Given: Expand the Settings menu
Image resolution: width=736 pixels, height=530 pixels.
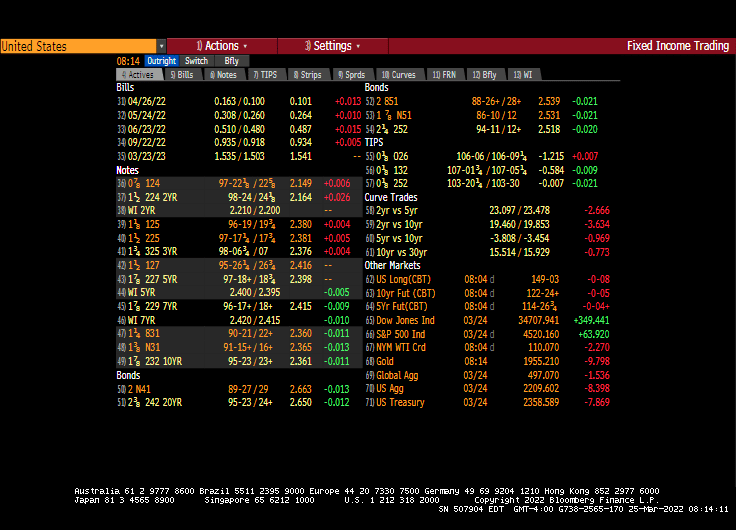Looking at the screenshot, I should (x=333, y=46).
